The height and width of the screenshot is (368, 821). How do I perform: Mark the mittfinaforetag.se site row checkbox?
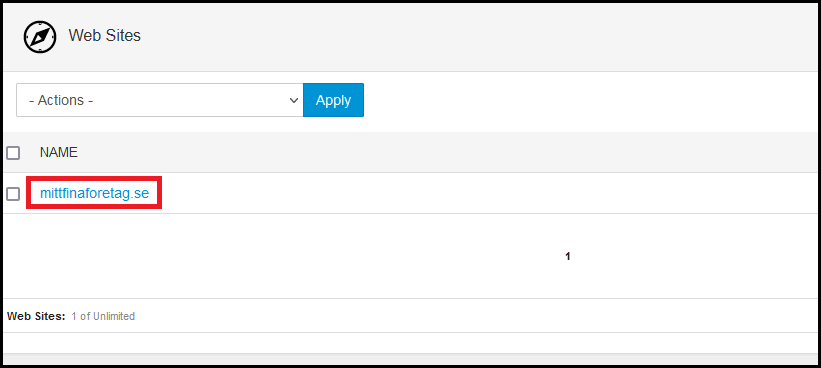(13, 194)
